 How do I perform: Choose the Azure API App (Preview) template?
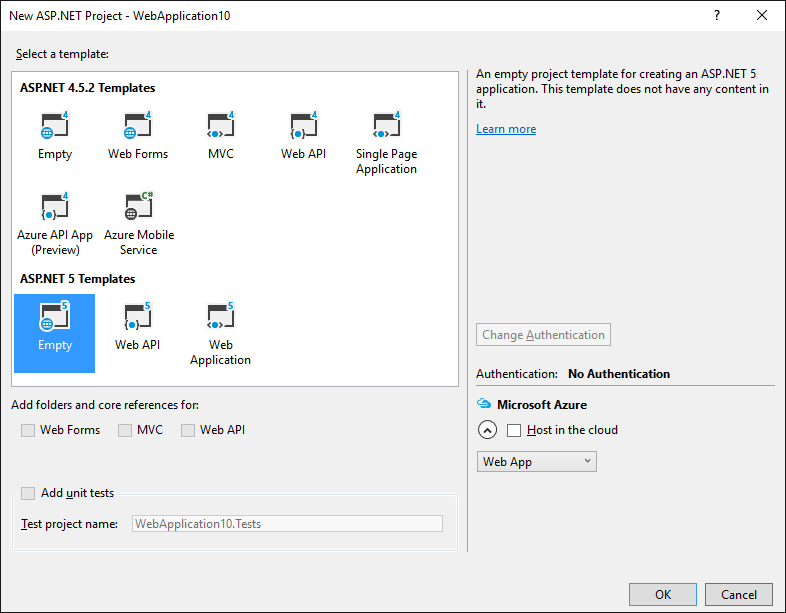click(55, 207)
